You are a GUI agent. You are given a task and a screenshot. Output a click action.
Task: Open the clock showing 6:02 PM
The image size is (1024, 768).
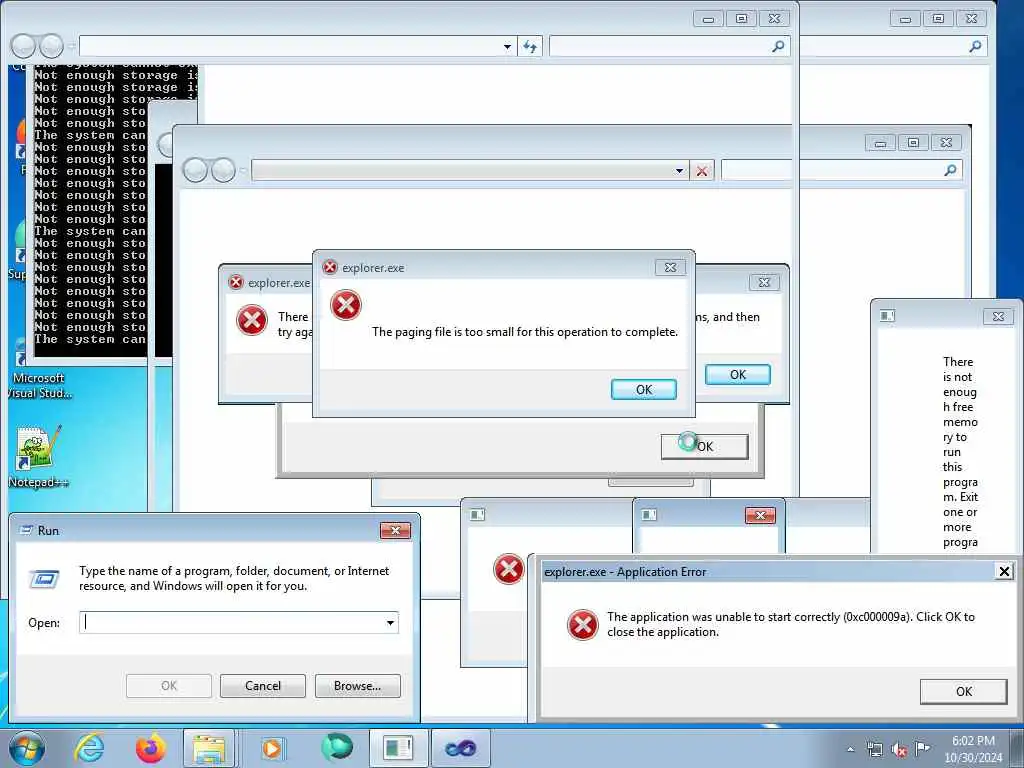[973, 749]
